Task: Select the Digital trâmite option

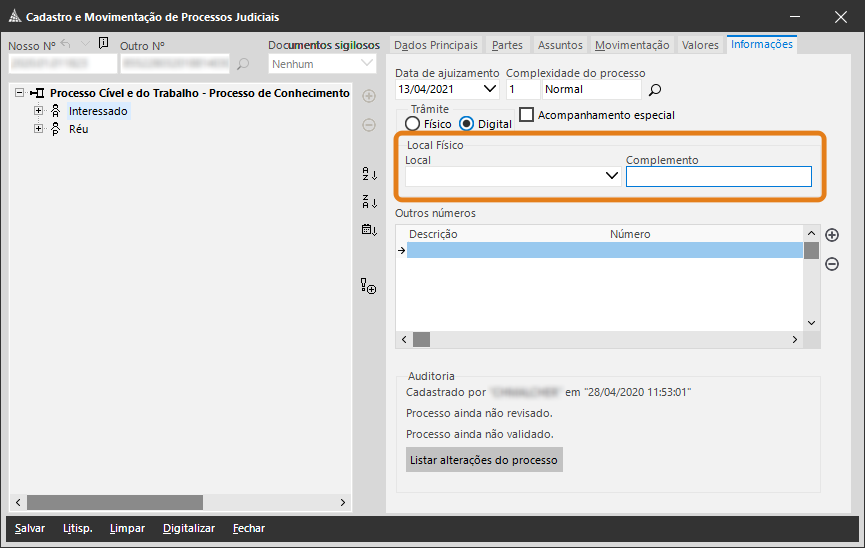Action: tap(466, 124)
